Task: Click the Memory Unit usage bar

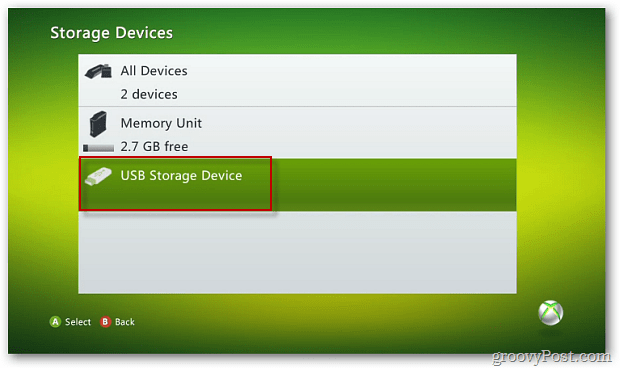Action: coord(98,148)
